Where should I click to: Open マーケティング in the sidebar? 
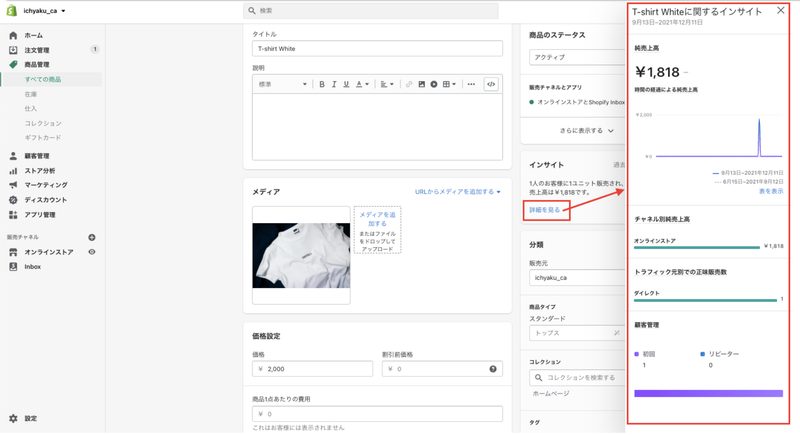(x=46, y=185)
